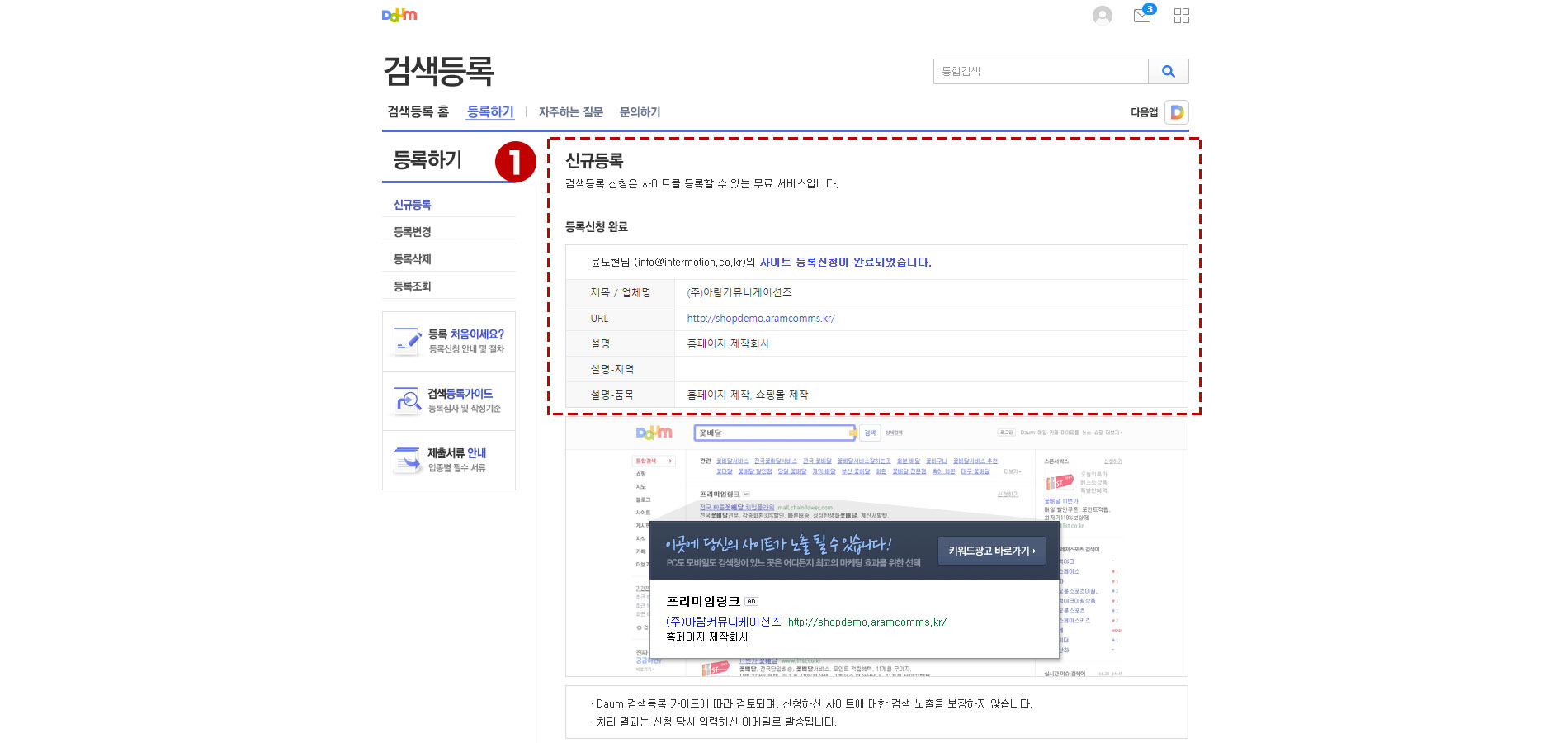
Task: Click the 다음앱 link
Action: point(1144,112)
